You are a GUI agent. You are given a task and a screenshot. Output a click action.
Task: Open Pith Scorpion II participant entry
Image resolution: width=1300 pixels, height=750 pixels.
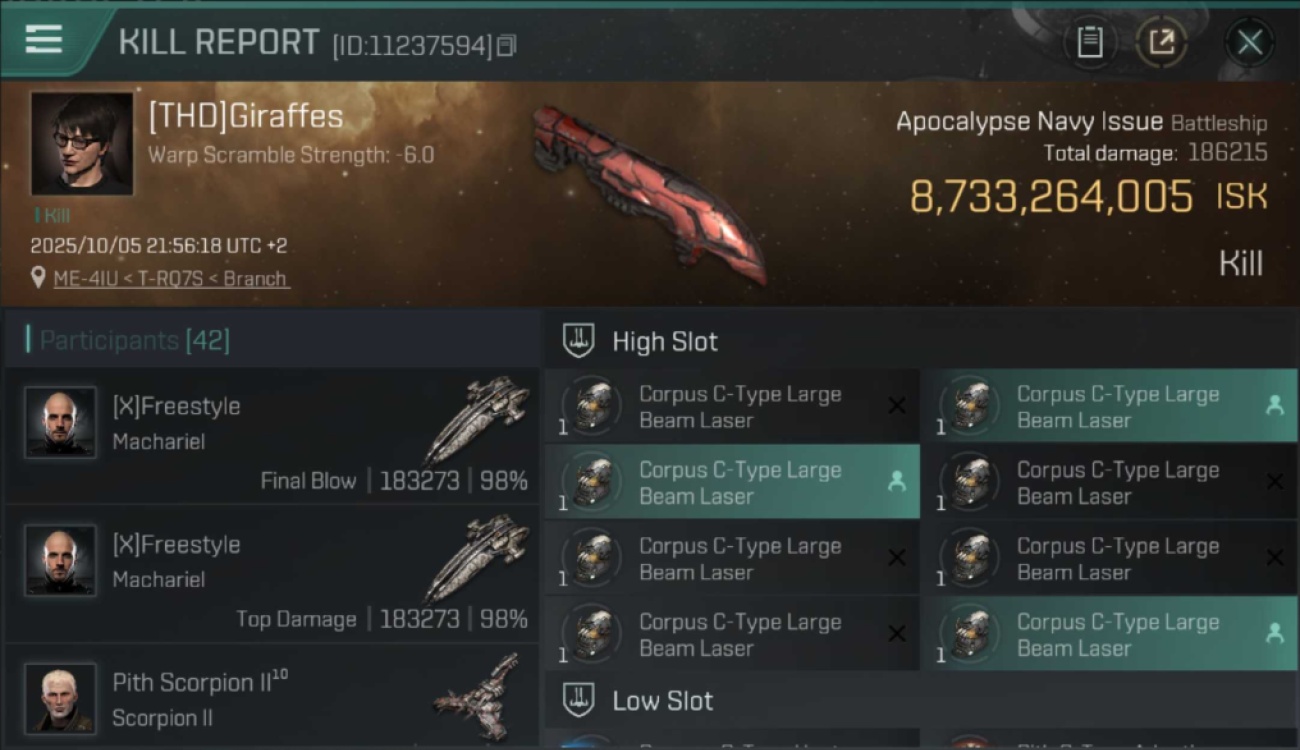272,697
